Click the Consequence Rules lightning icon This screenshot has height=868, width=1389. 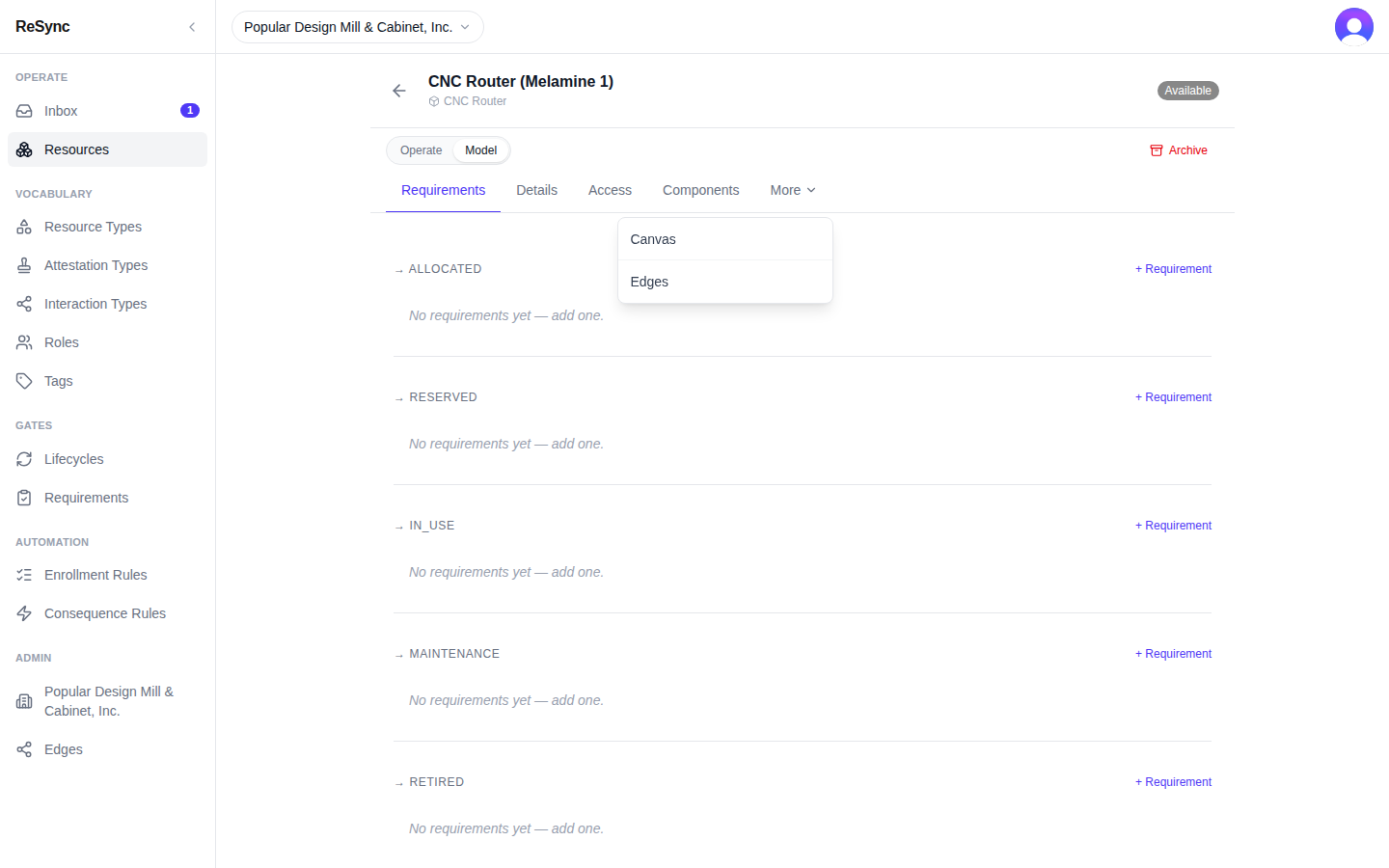pos(24,613)
